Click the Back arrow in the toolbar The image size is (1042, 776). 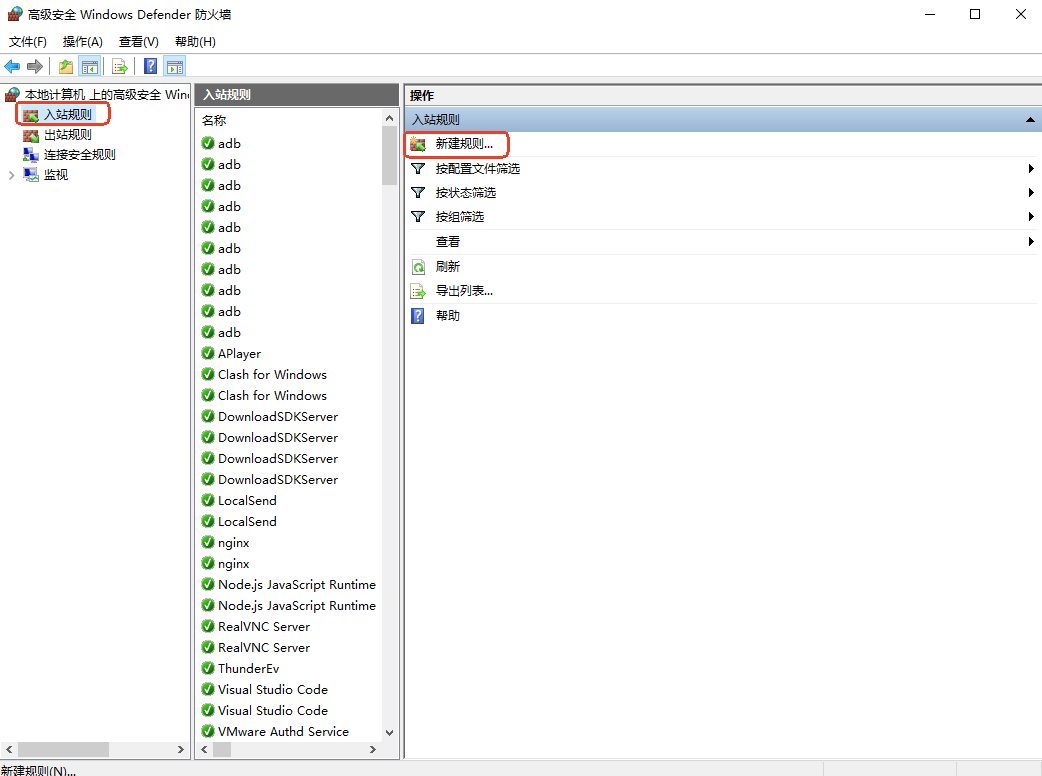(x=12, y=67)
